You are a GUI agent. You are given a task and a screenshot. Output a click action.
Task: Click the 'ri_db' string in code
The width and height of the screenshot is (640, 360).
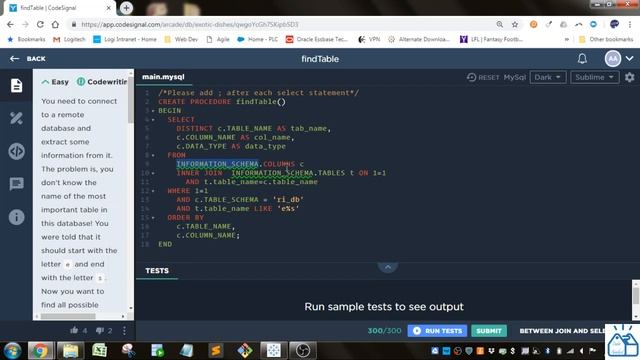tap(288, 200)
